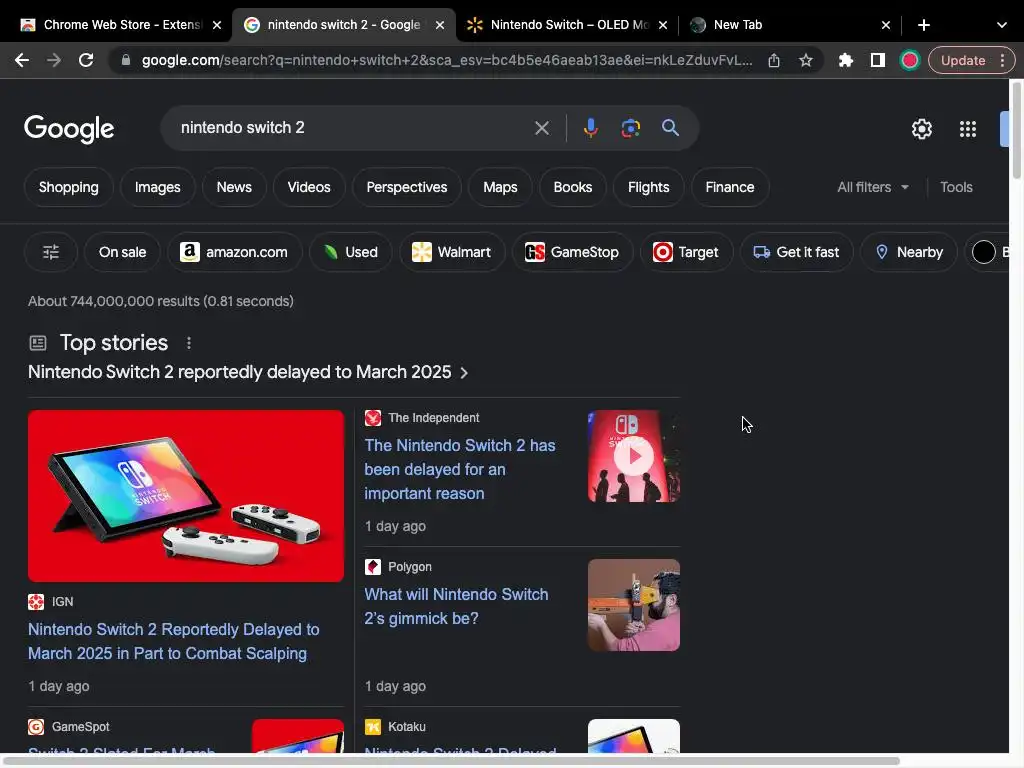Open the Tools options

click(x=956, y=187)
